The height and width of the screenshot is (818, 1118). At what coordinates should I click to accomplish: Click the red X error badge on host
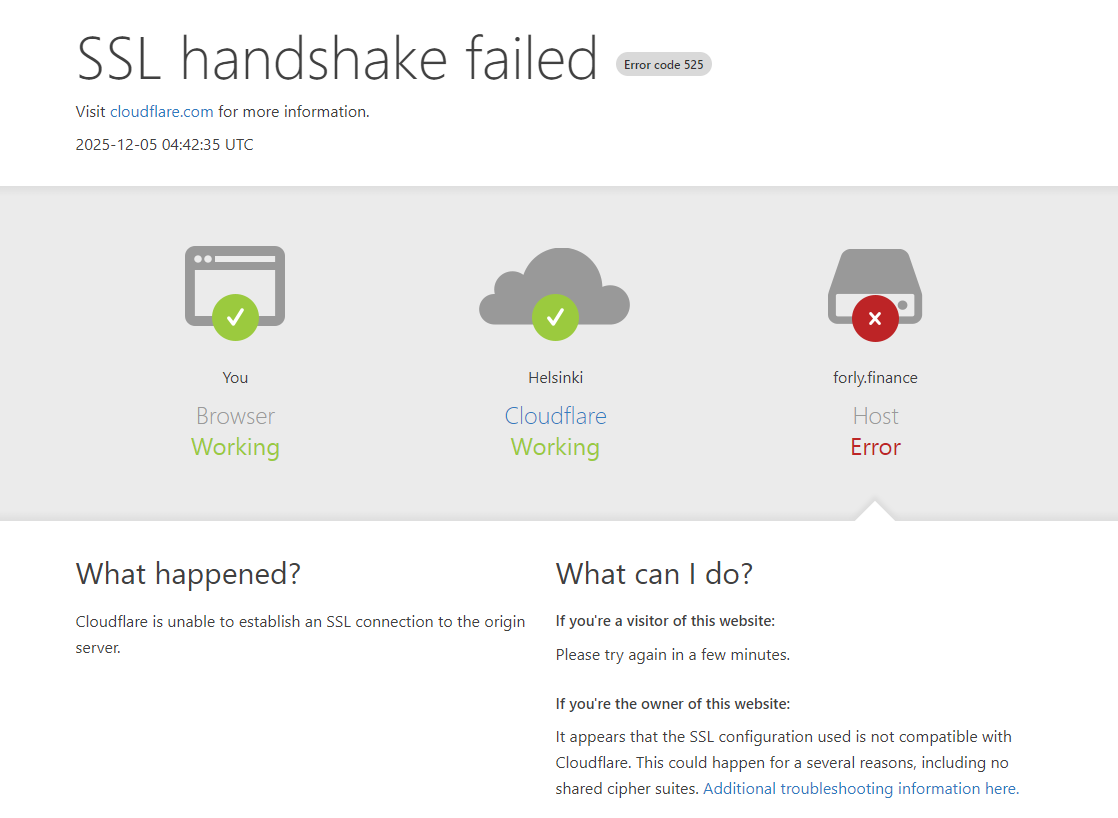[875, 319]
